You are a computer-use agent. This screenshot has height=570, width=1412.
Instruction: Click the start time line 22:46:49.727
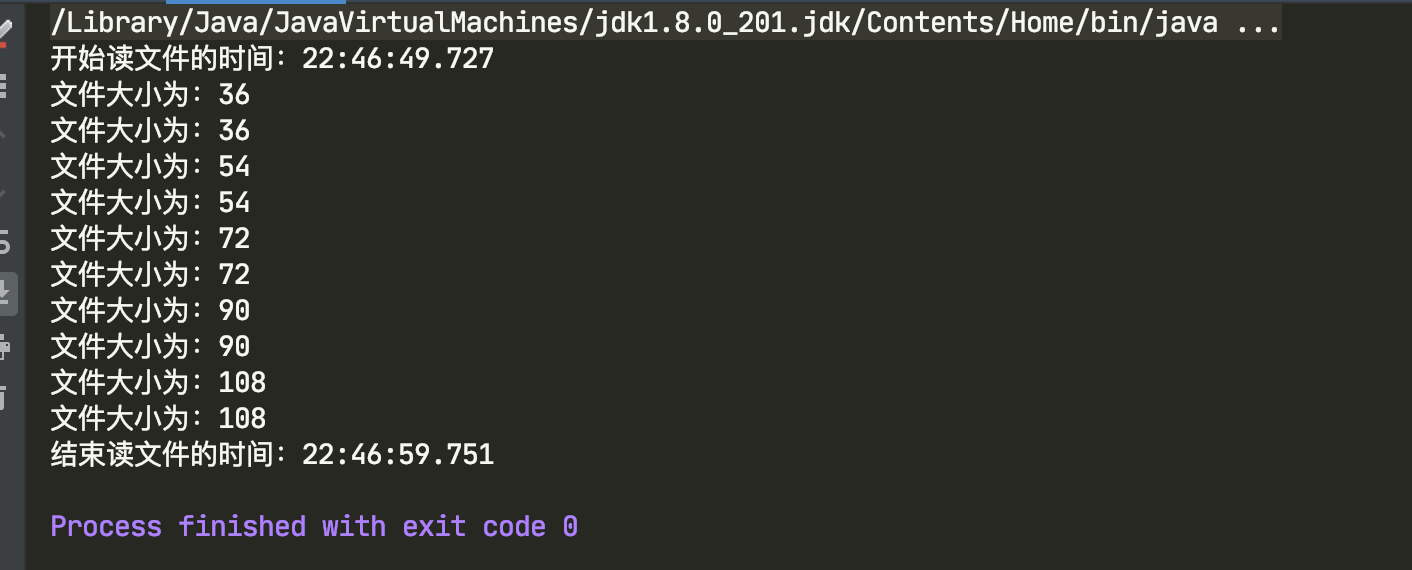coord(272,59)
